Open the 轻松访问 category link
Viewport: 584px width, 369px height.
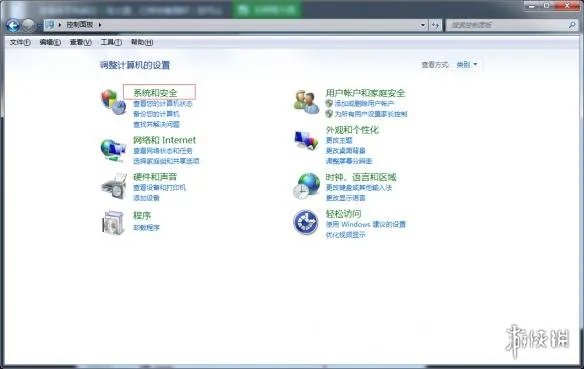coord(343,214)
